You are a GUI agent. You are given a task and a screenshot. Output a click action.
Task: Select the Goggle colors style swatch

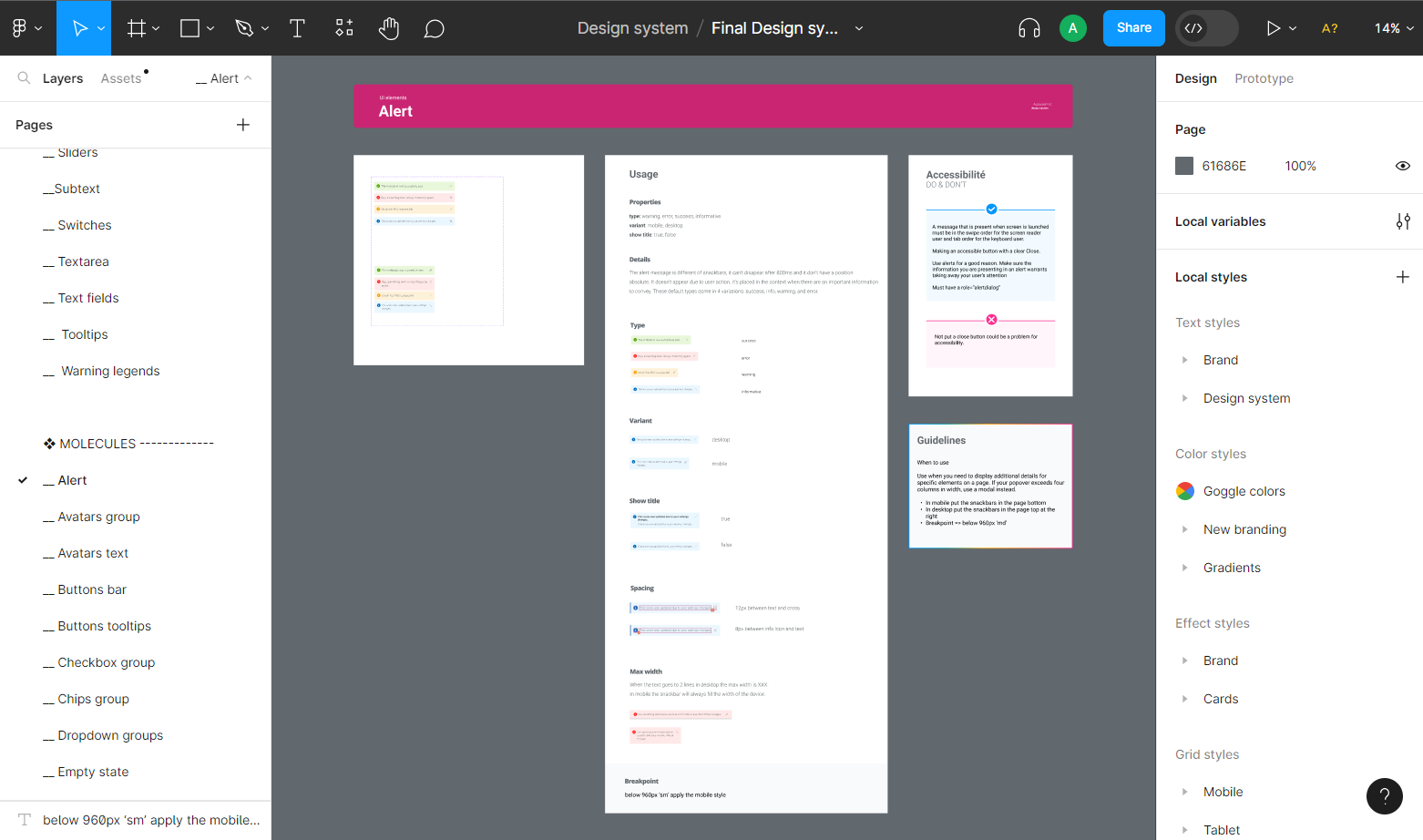pyautogui.click(x=1185, y=491)
